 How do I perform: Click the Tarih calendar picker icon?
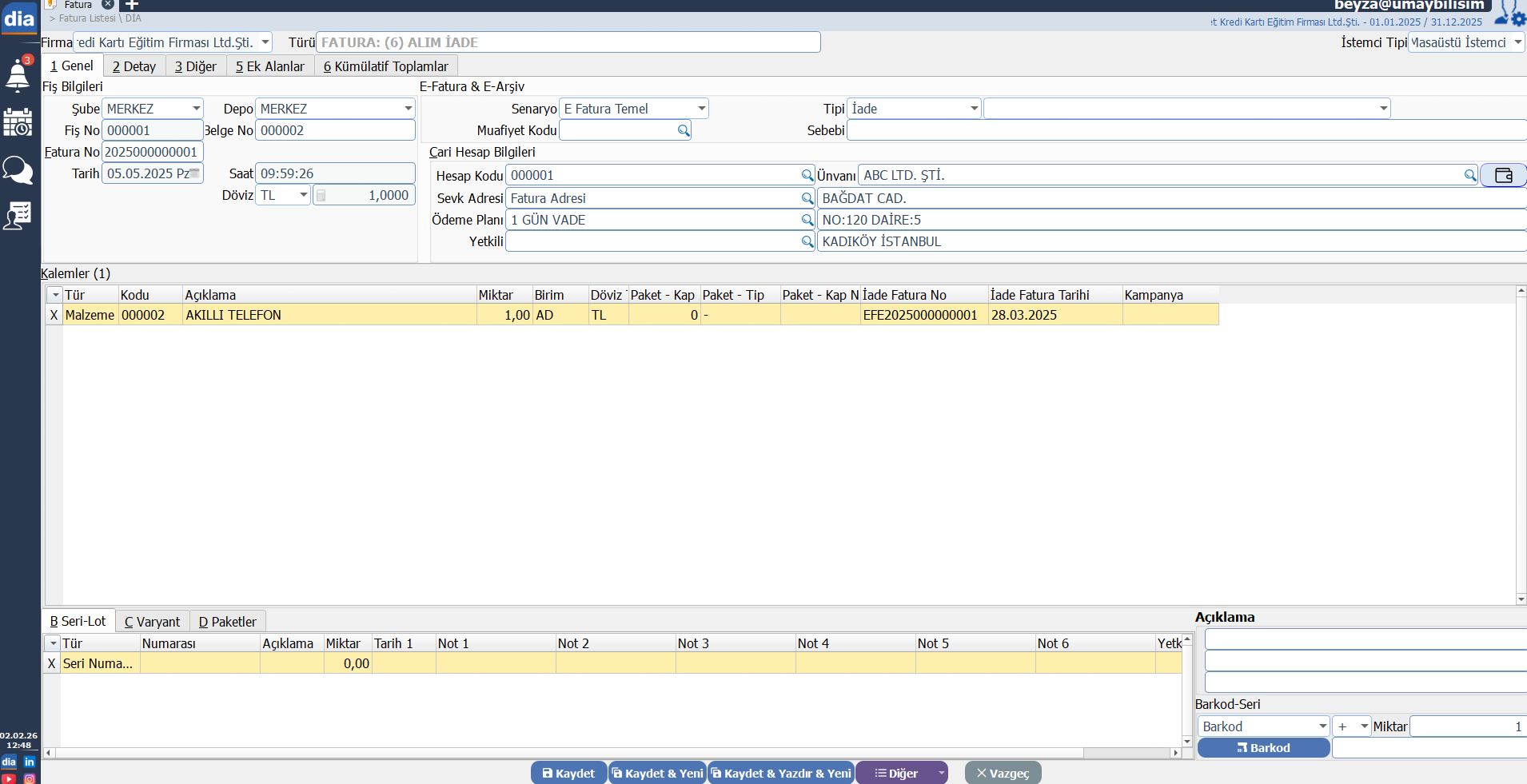194,173
